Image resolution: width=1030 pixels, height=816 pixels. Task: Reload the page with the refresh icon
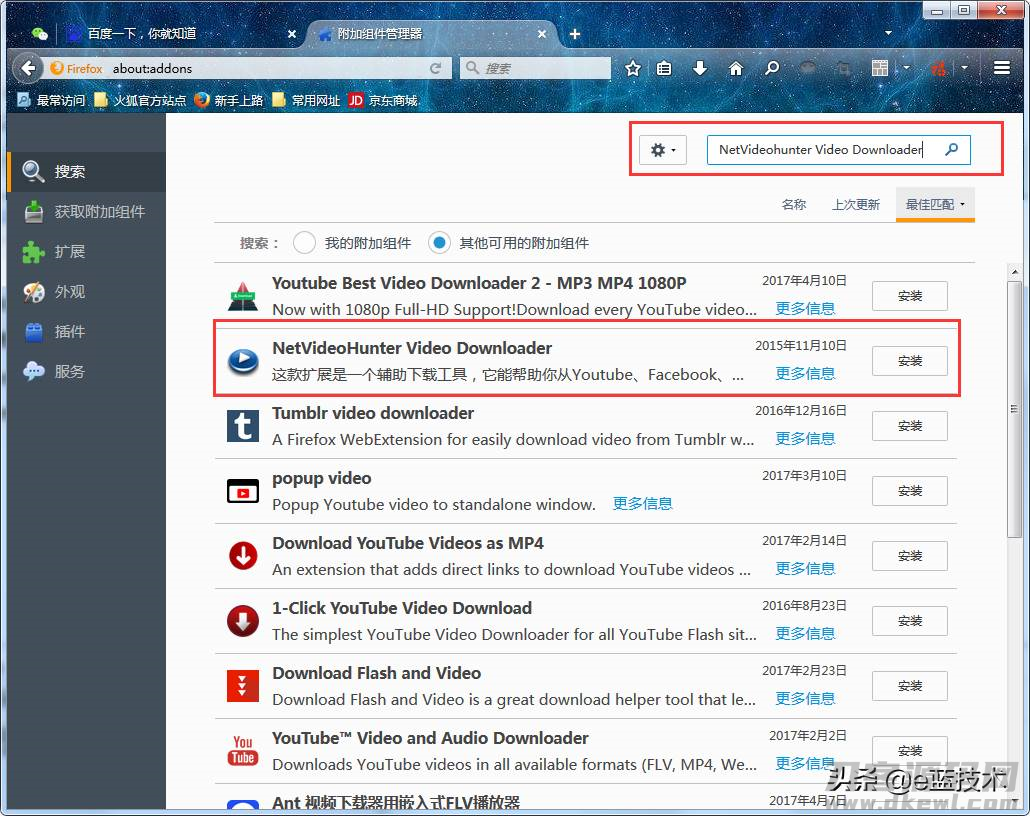pyautogui.click(x=435, y=68)
